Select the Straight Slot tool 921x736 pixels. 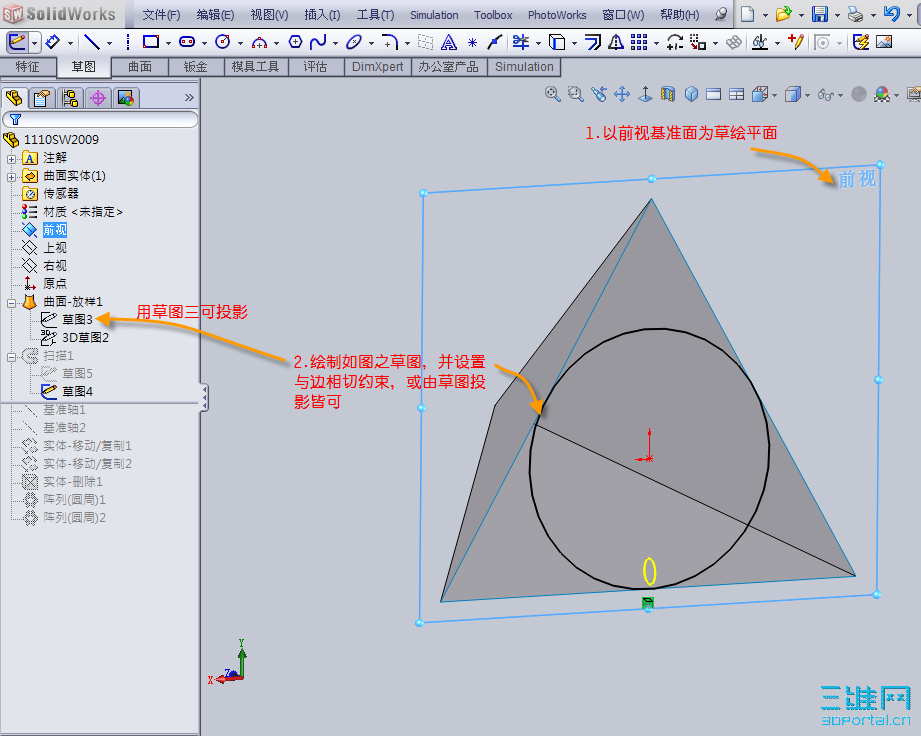point(187,42)
